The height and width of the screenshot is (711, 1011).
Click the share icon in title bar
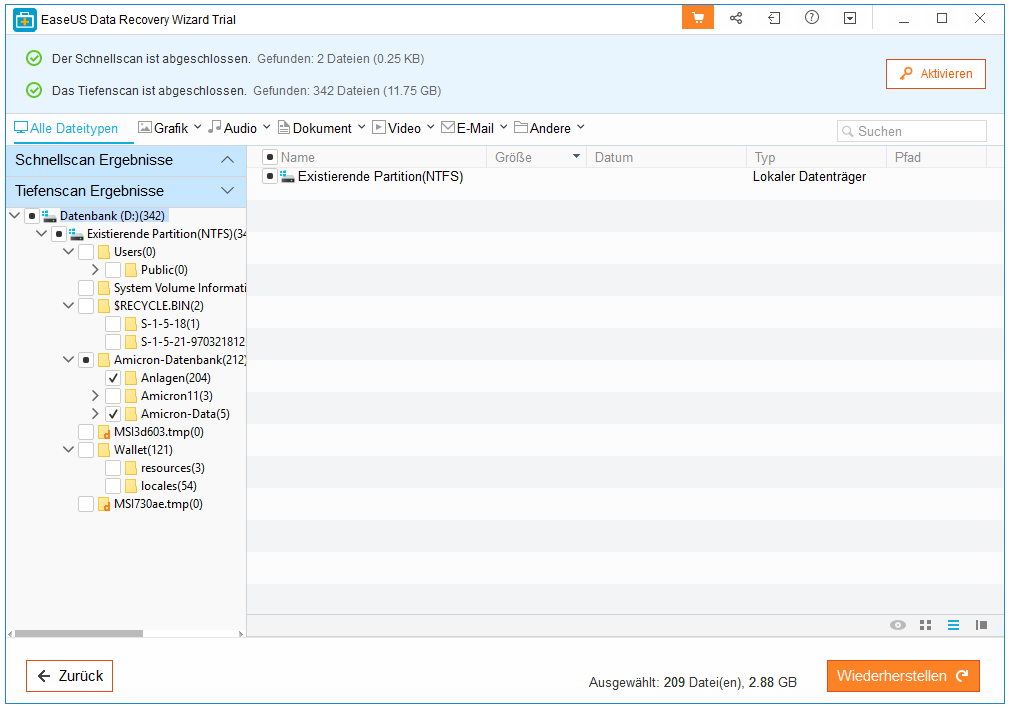[x=736, y=18]
